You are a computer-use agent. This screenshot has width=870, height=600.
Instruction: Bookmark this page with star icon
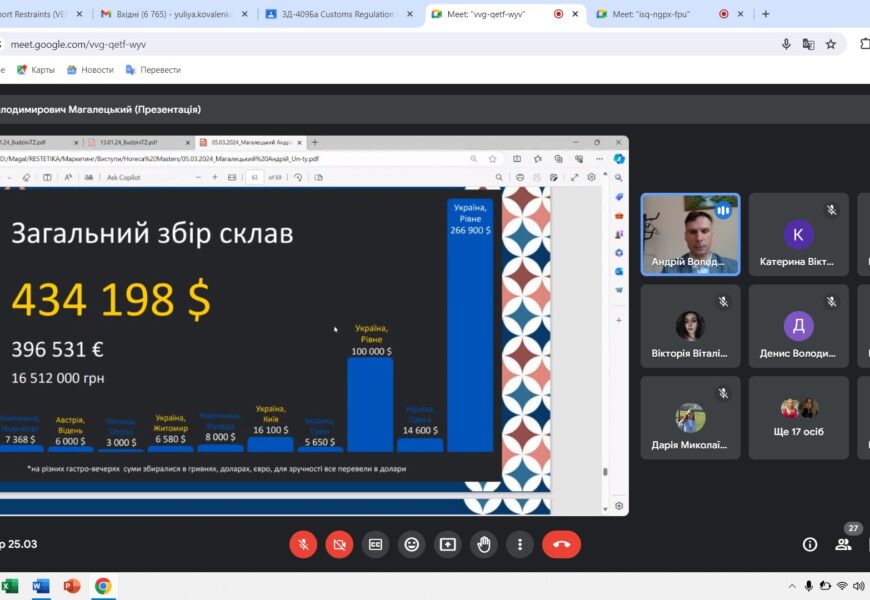pyautogui.click(x=831, y=44)
